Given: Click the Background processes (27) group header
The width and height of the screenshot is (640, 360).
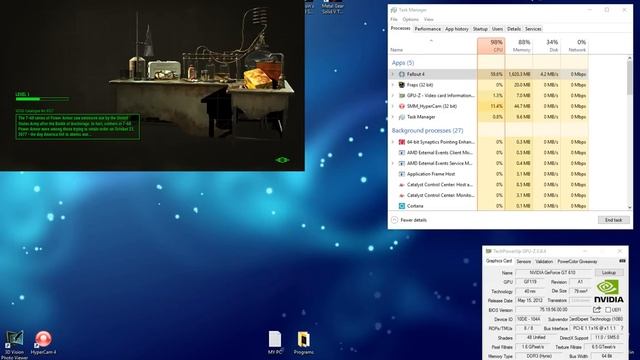Looking at the screenshot, I should tap(427, 131).
